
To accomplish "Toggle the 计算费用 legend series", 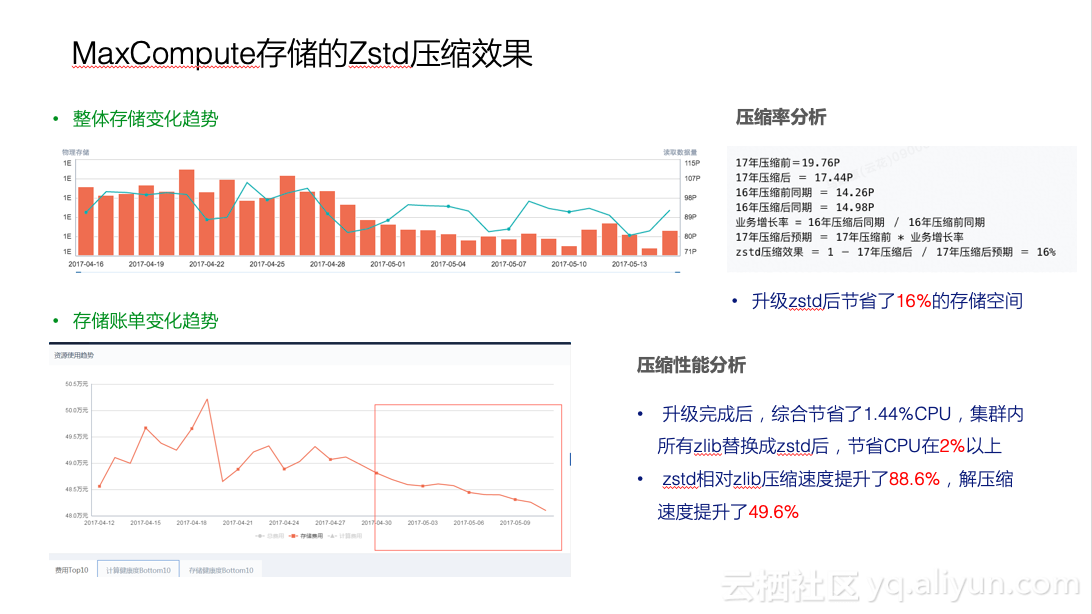I will pos(345,536).
